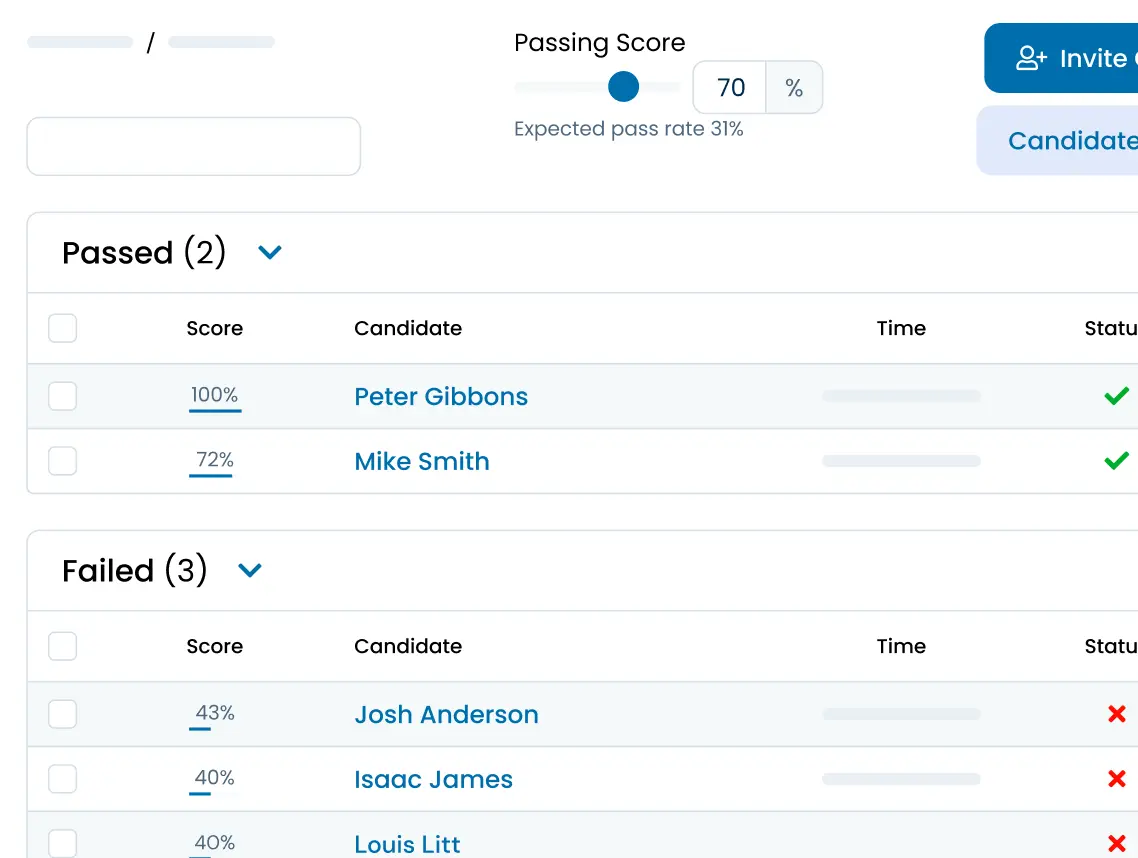This screenshot has width=1138, height=858.
Task: Click the percent symbol beside the score input
Action: tap(794, 88)
